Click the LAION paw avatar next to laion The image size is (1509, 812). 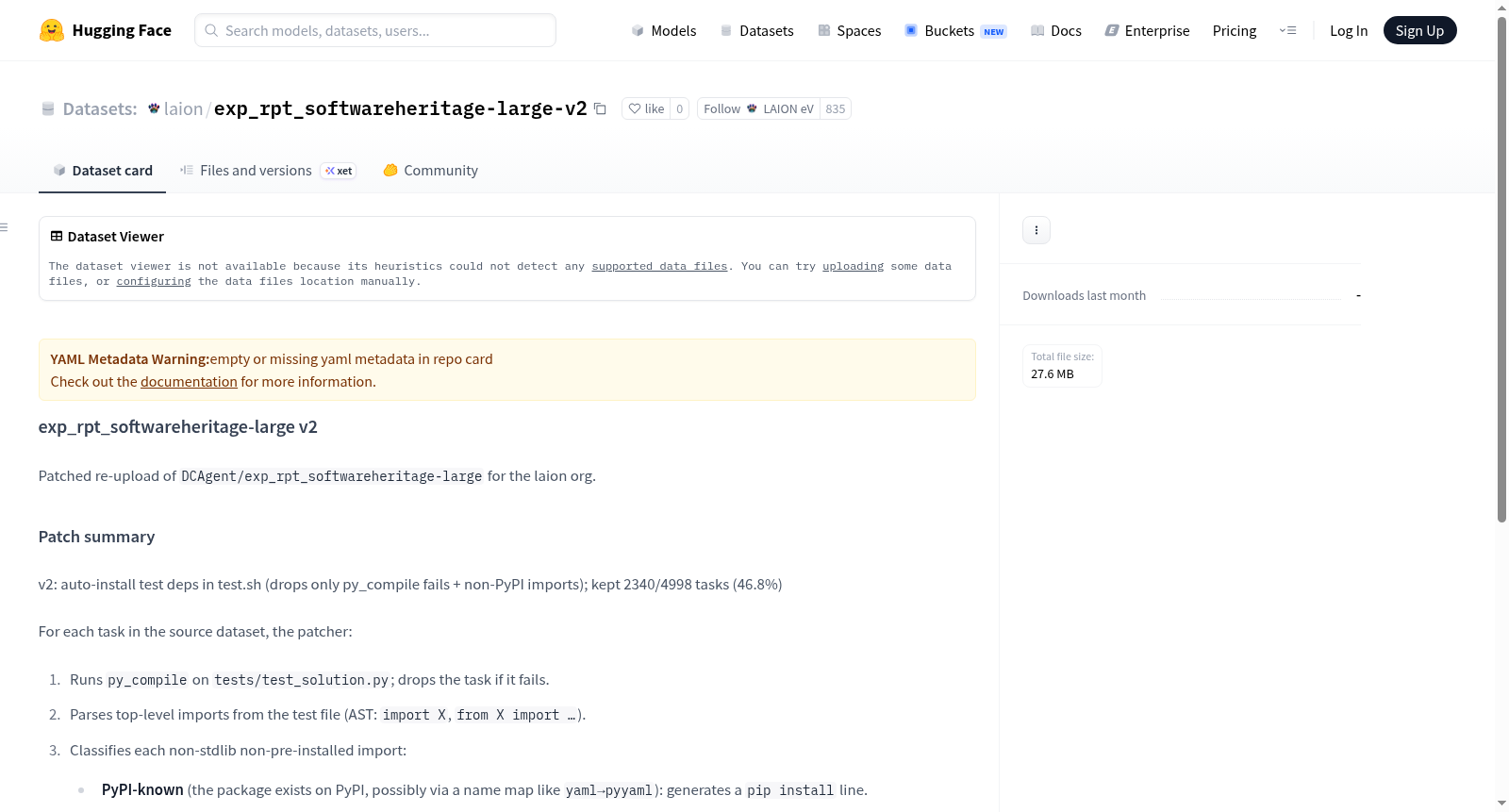pos(154,108)
